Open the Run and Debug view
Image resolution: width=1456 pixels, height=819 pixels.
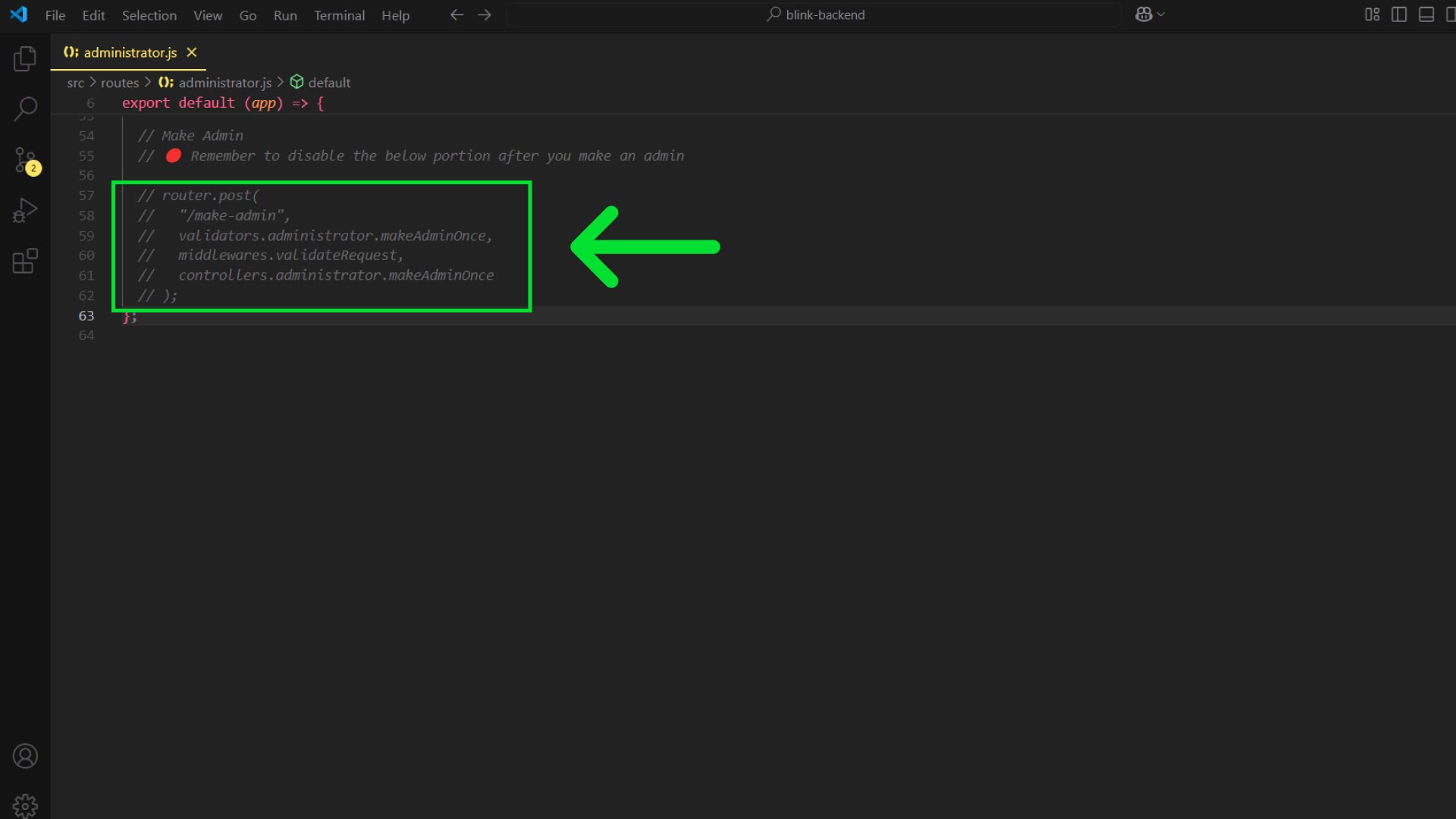tap(25, 210)
